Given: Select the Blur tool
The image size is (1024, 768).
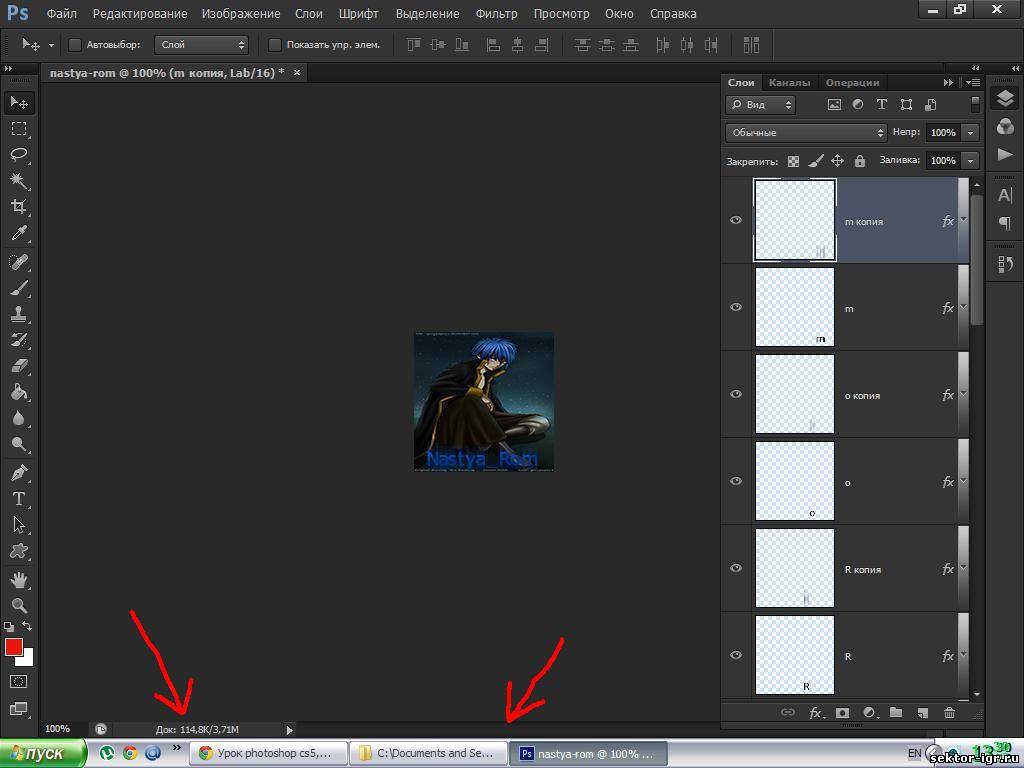Looking at the screenshot, I should point(19,418).
